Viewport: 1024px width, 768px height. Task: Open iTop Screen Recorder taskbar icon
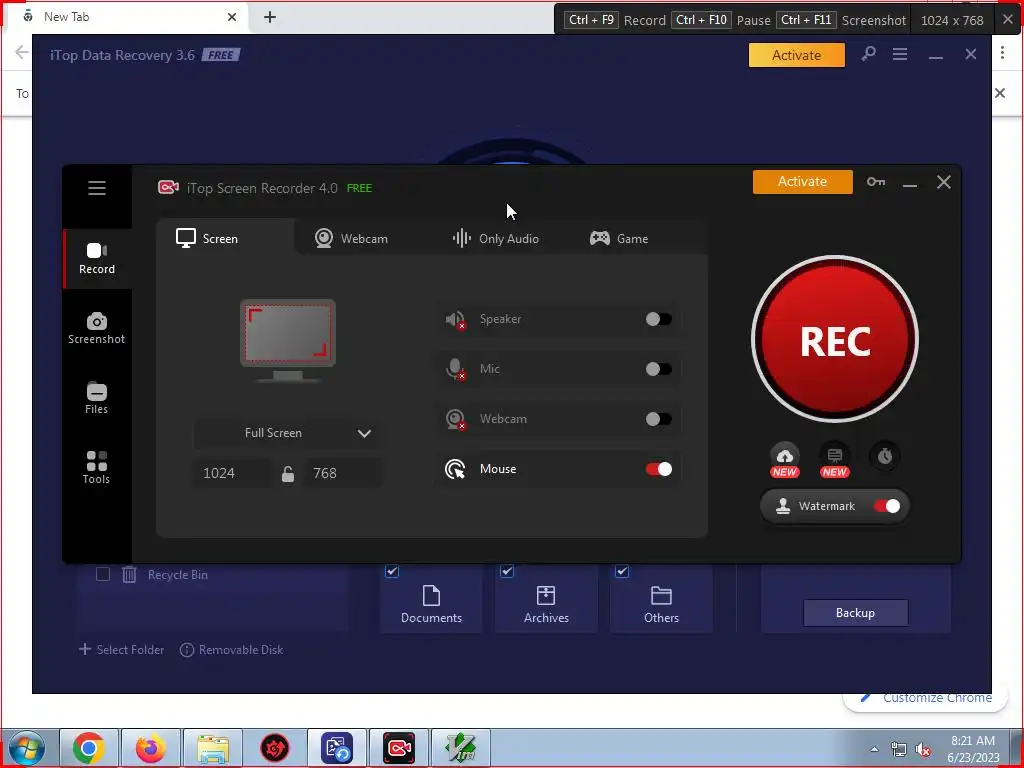[399, 748]
